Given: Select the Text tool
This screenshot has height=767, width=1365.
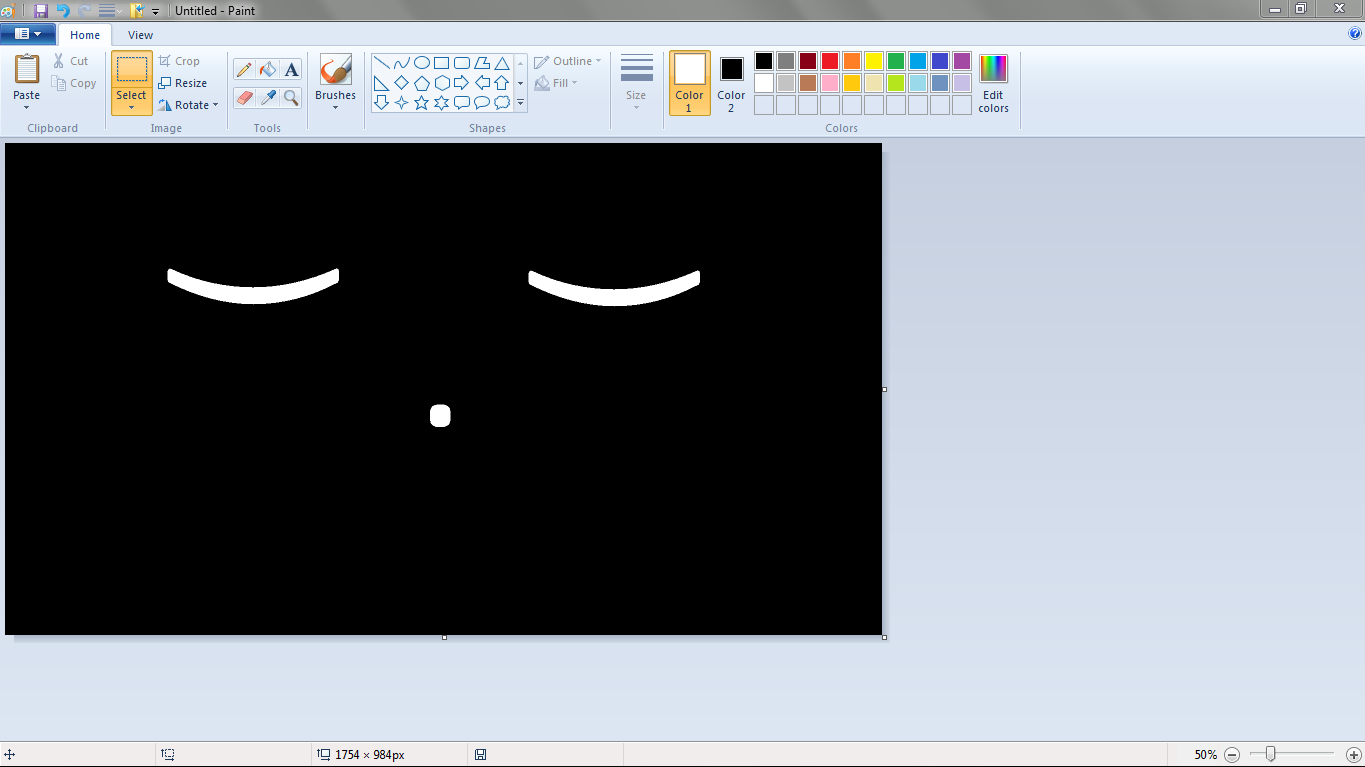Looking at the screenshot, I should click(291, 70).
